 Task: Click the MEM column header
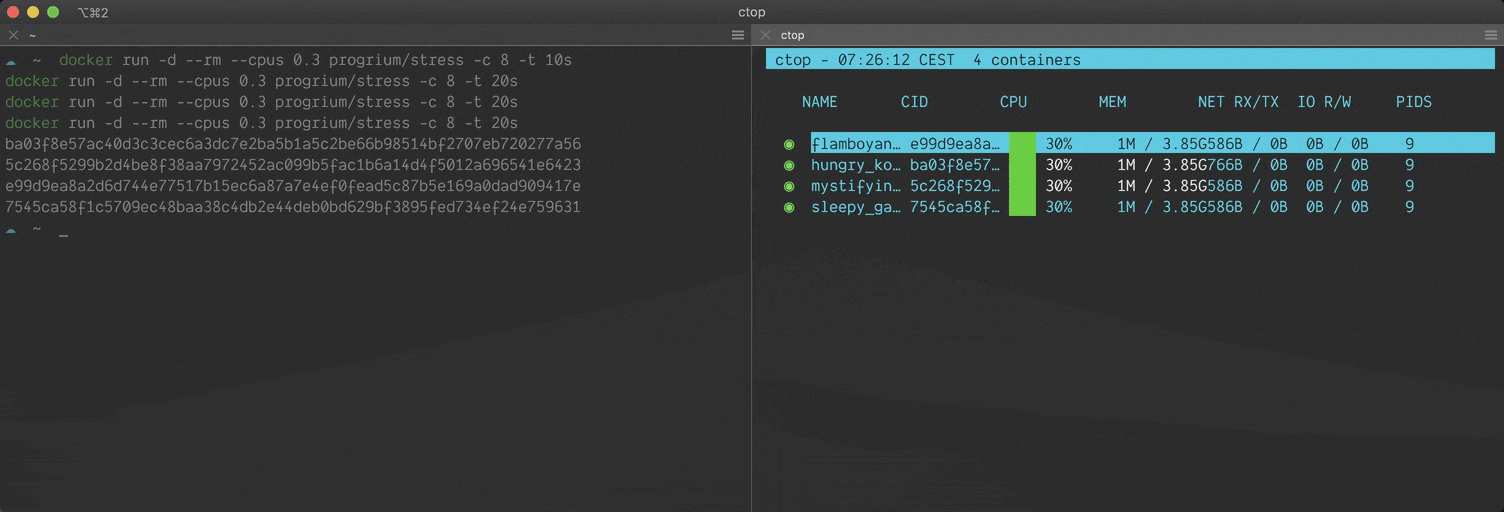(x=1112, y=102)
